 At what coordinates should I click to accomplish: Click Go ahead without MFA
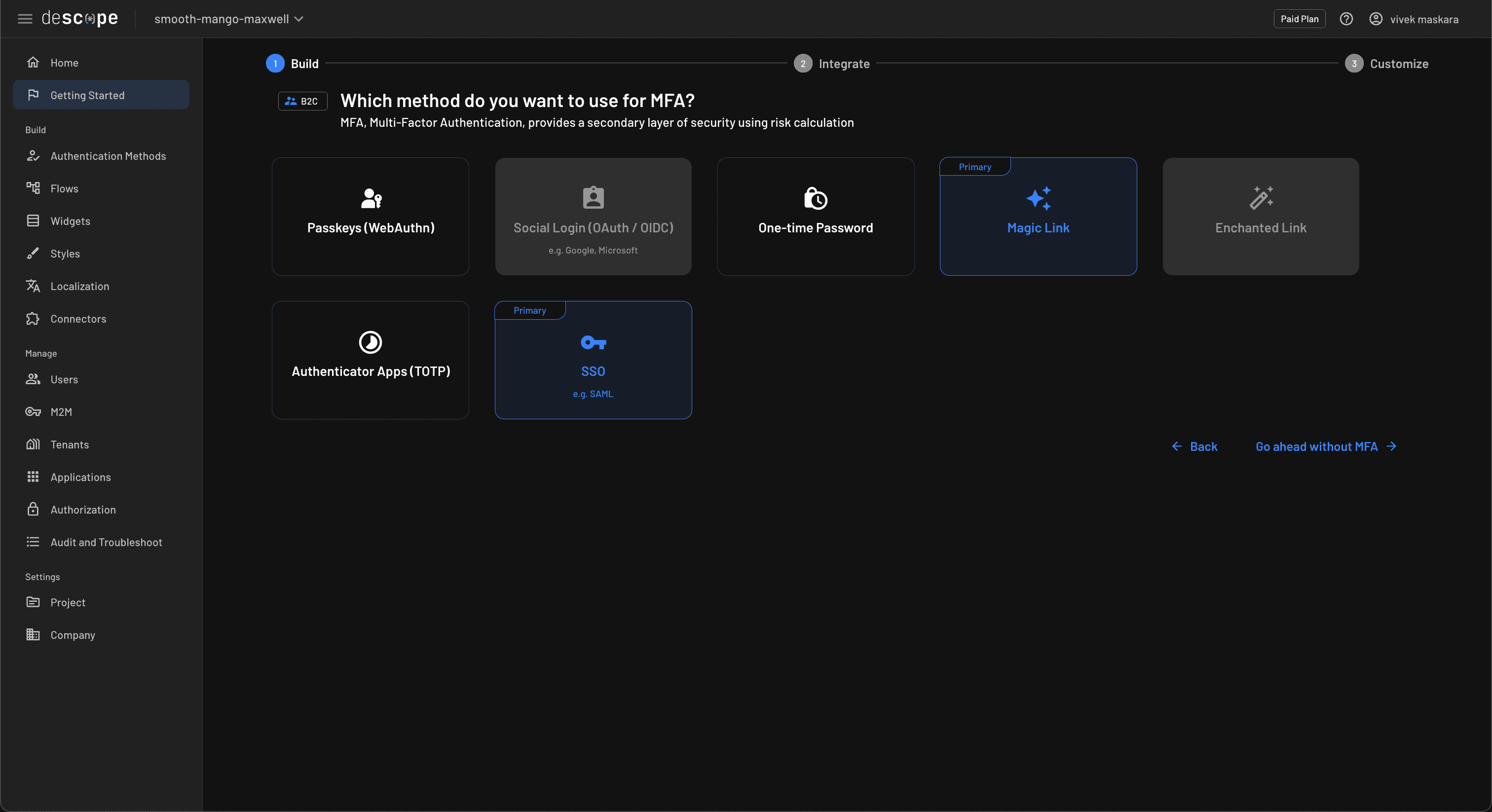coord(1326,446)
